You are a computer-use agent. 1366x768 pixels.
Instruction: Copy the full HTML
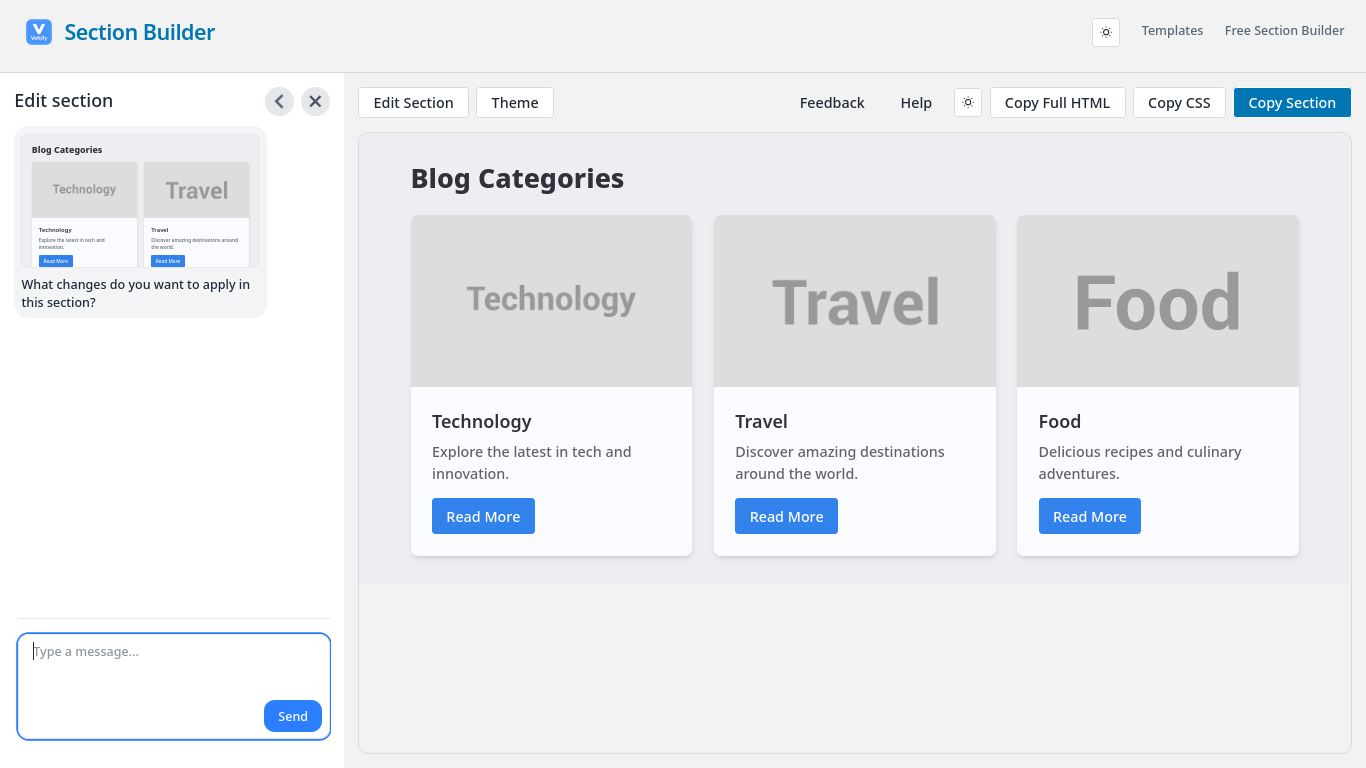pos(1057,103)
